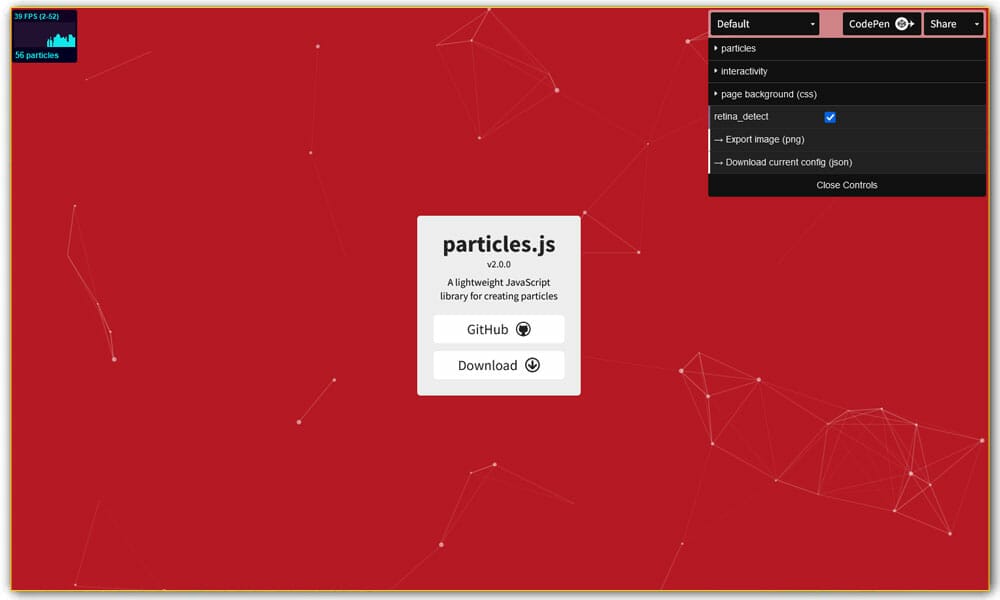Select Close Controls at the panel bottom

coord(847,185)
